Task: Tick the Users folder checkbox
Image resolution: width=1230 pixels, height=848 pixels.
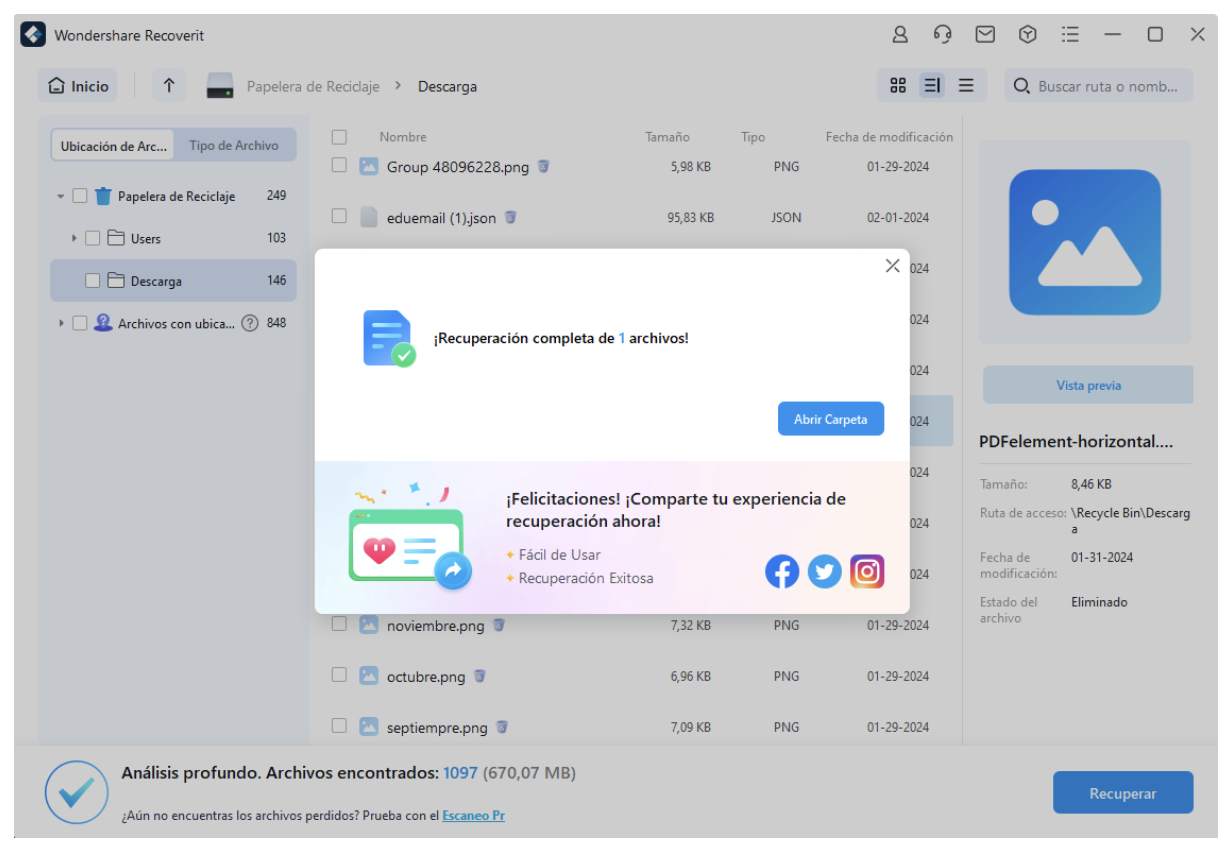Action: 92,238
